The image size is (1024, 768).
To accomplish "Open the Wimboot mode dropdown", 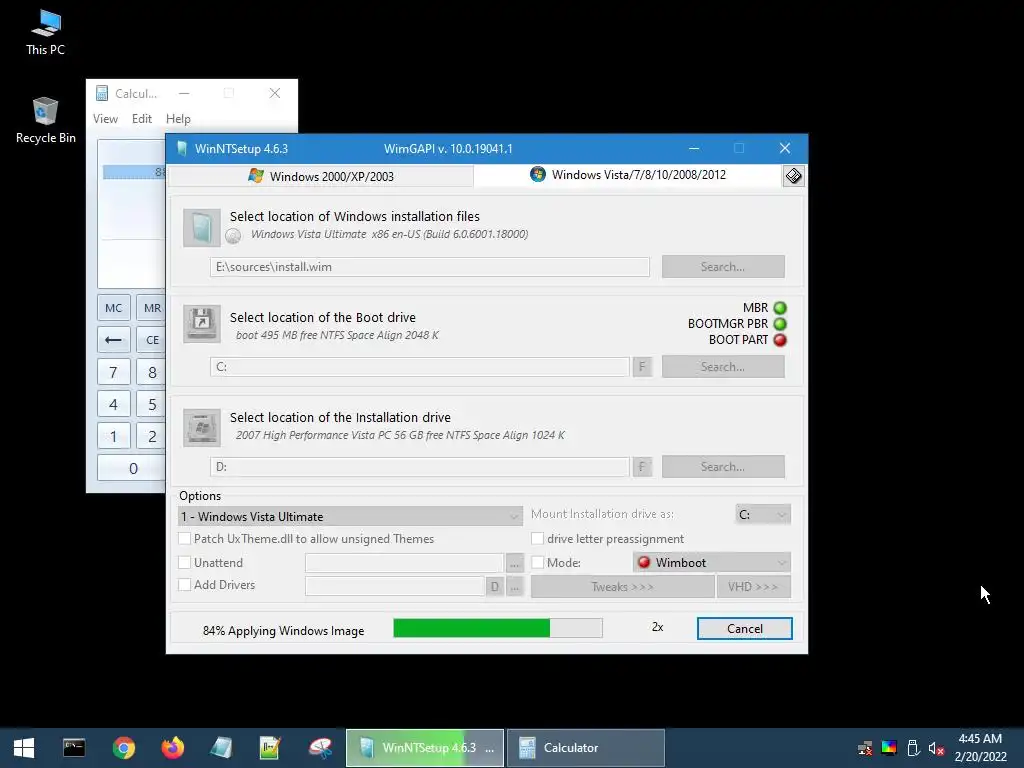I will (x=712, y=562).
